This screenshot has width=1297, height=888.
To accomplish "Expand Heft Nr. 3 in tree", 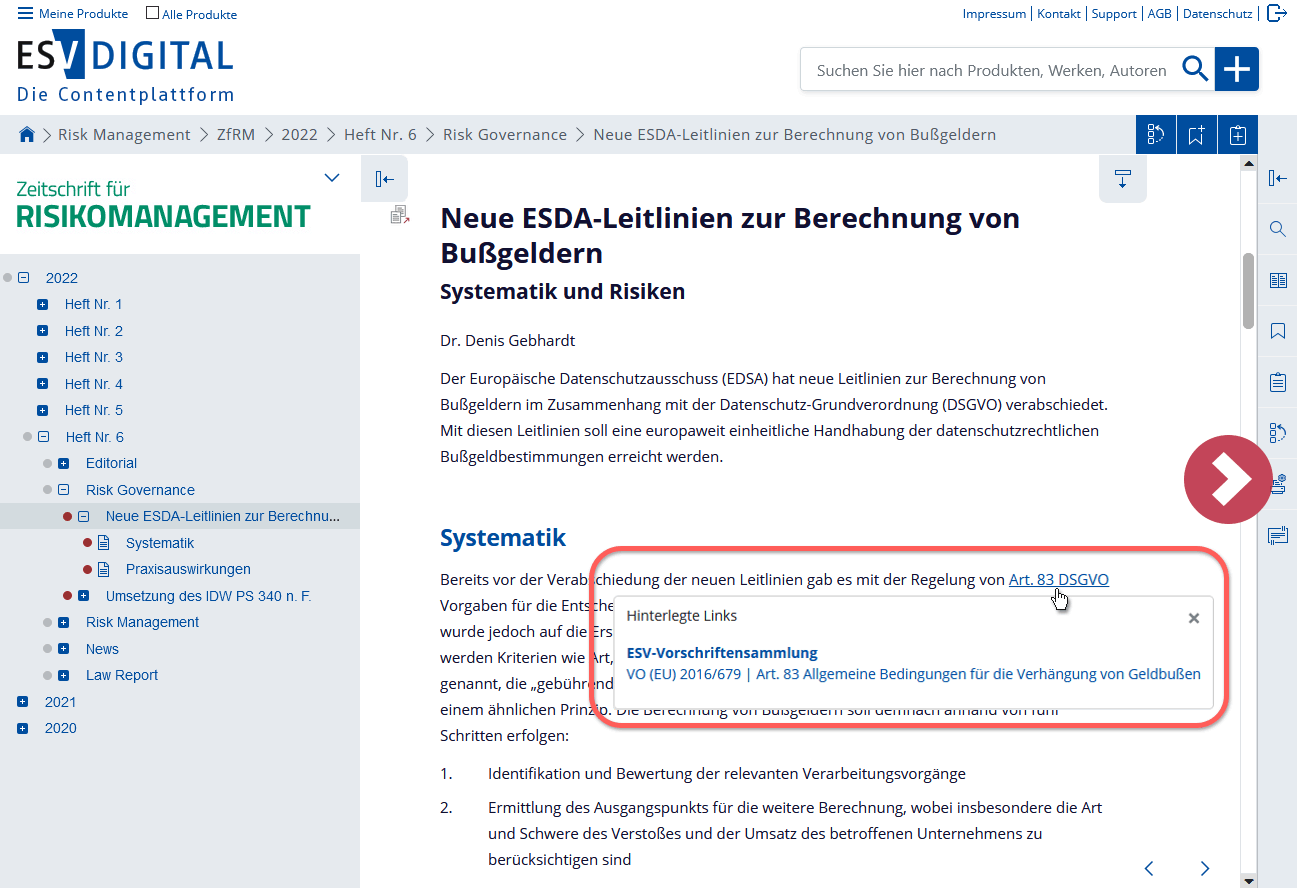I will [x=43, y=357].
